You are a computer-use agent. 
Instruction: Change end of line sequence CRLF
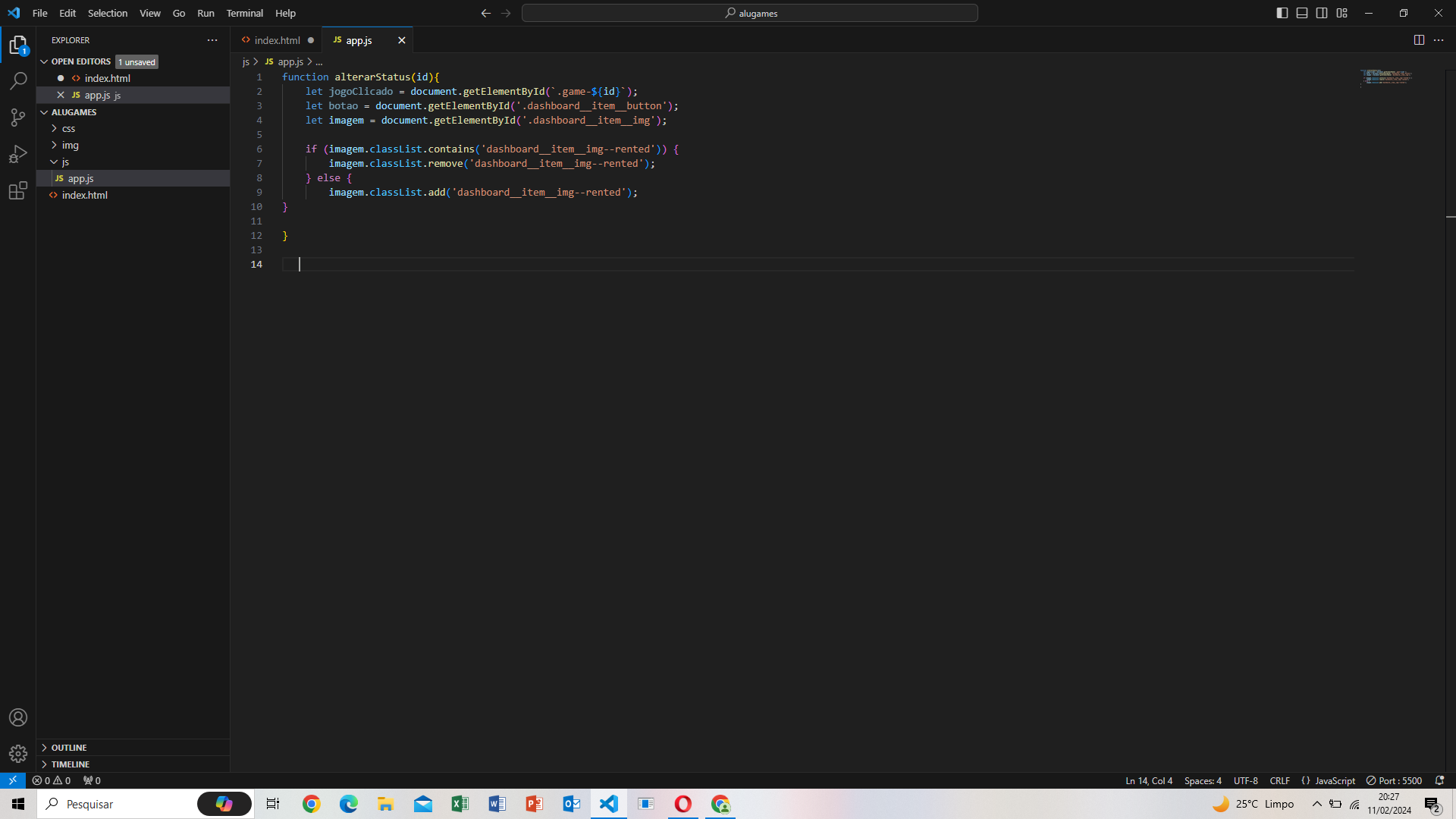click(x=1280, y=780)
